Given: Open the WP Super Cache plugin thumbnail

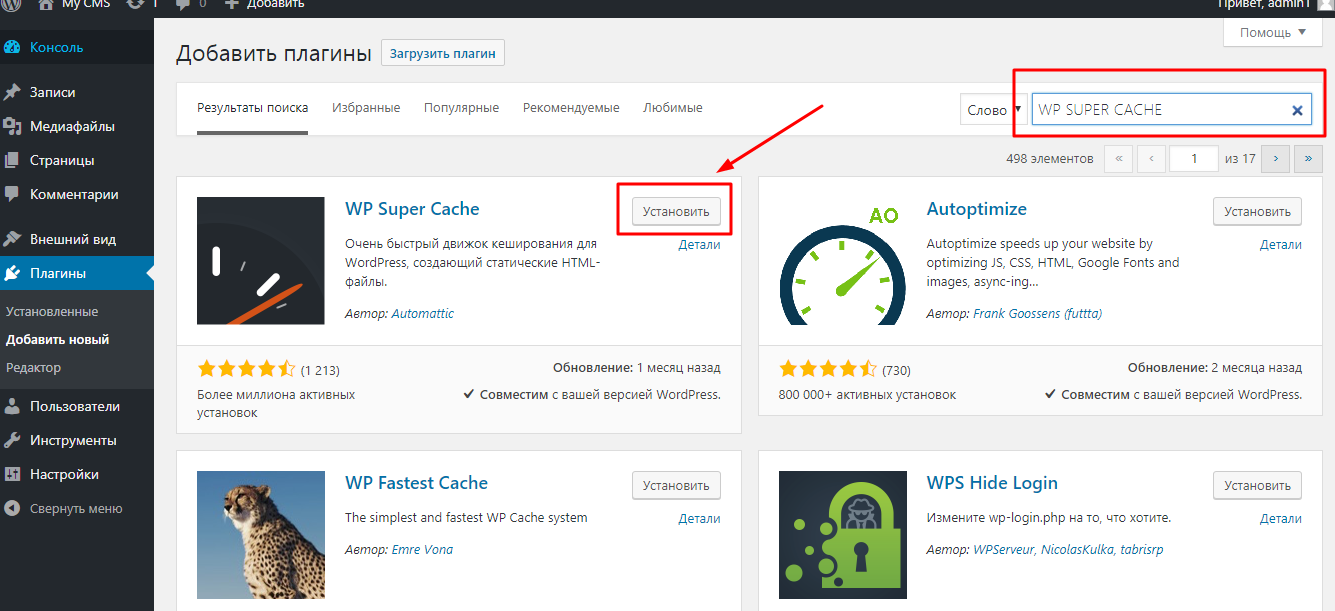Looking at the screenshot, I should [x=261, y=261].
